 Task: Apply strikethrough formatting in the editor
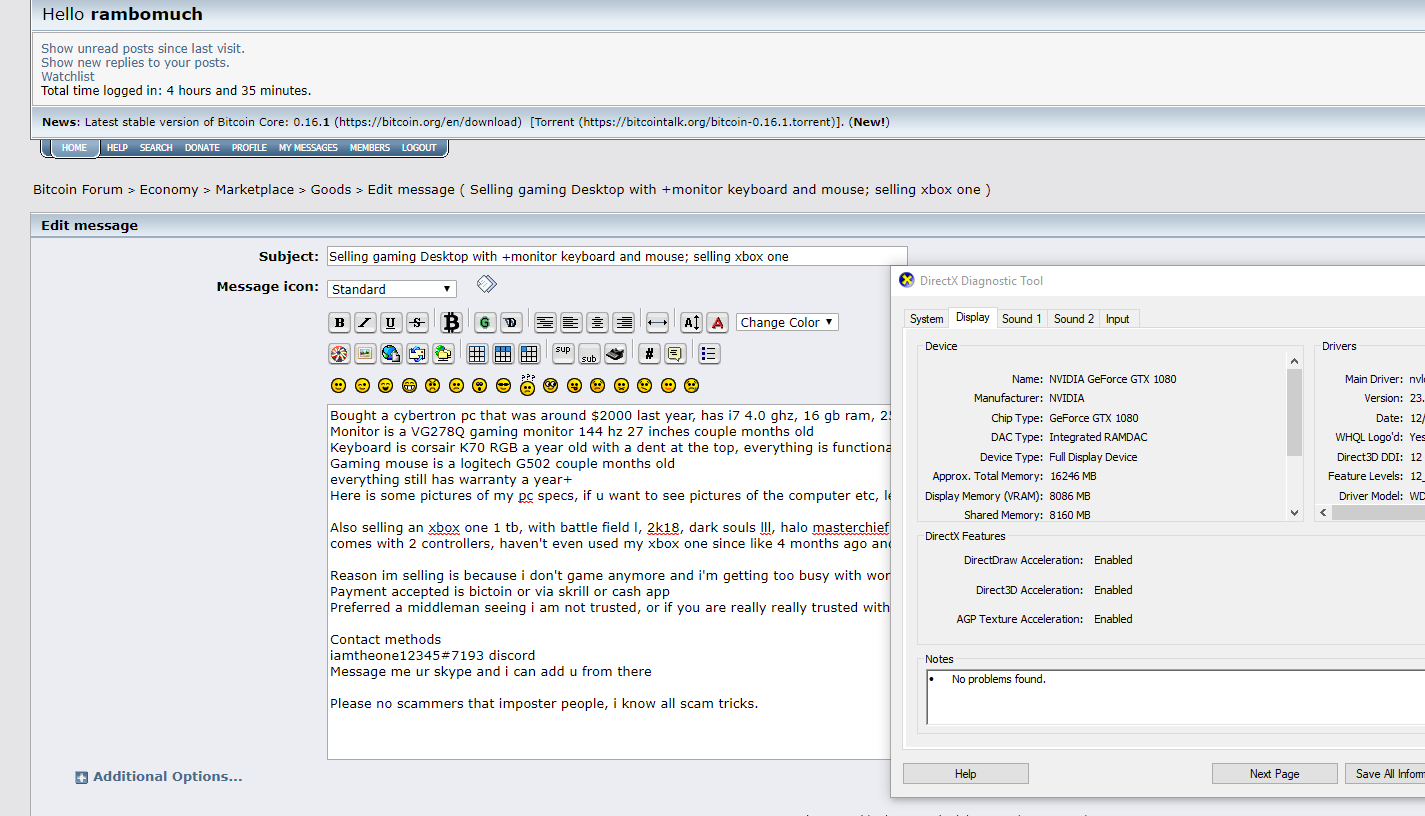point(417,322)
